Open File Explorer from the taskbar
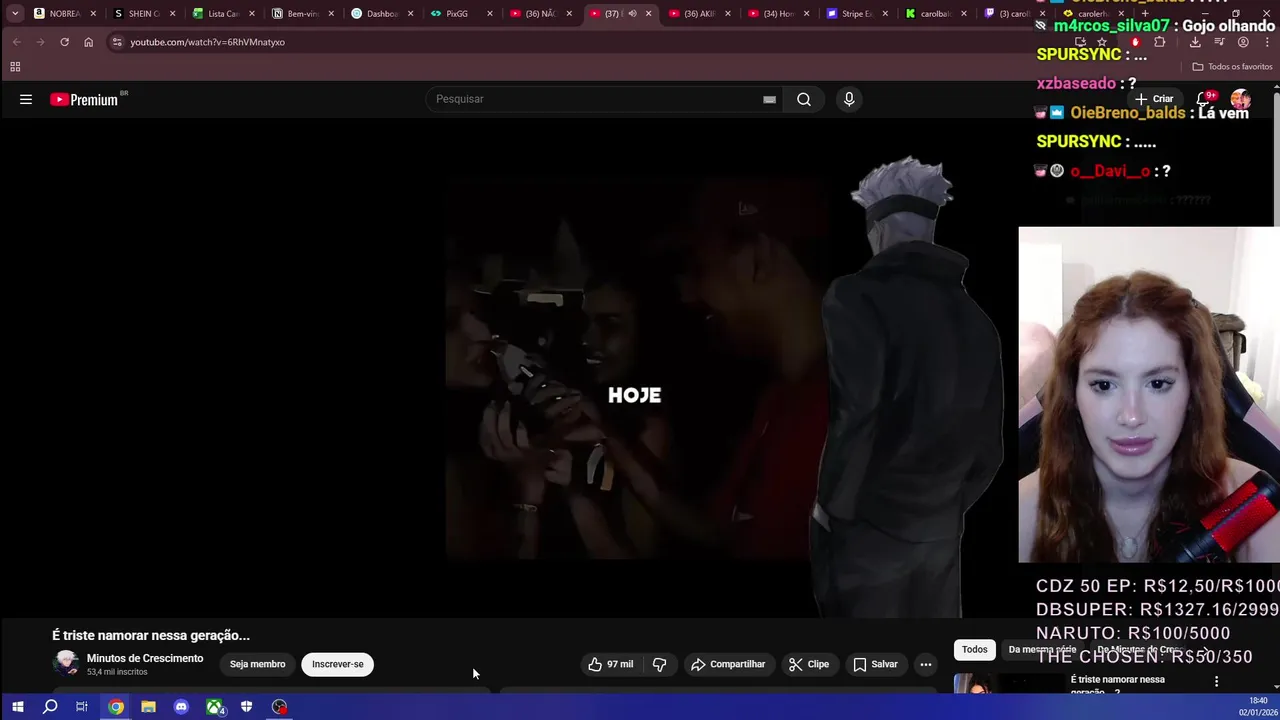Screen dimensions: 1280x720 pos(148,707)
